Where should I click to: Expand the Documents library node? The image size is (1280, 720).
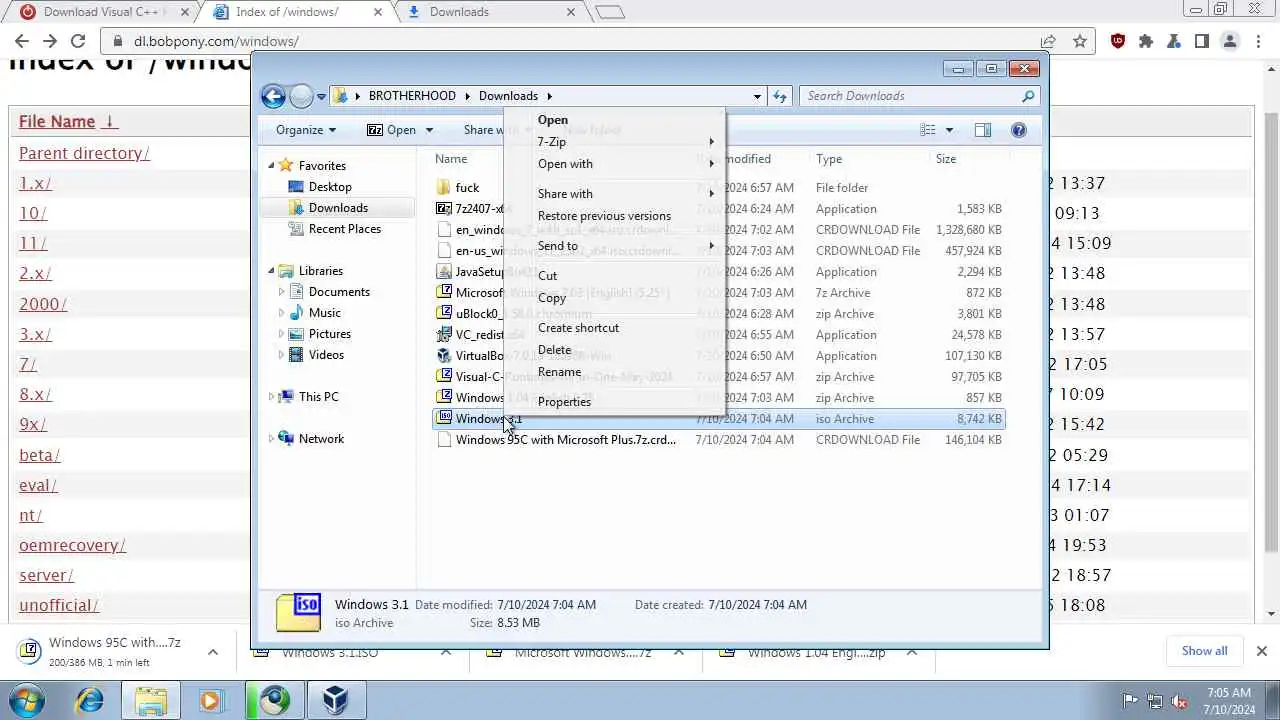(282, 292)
